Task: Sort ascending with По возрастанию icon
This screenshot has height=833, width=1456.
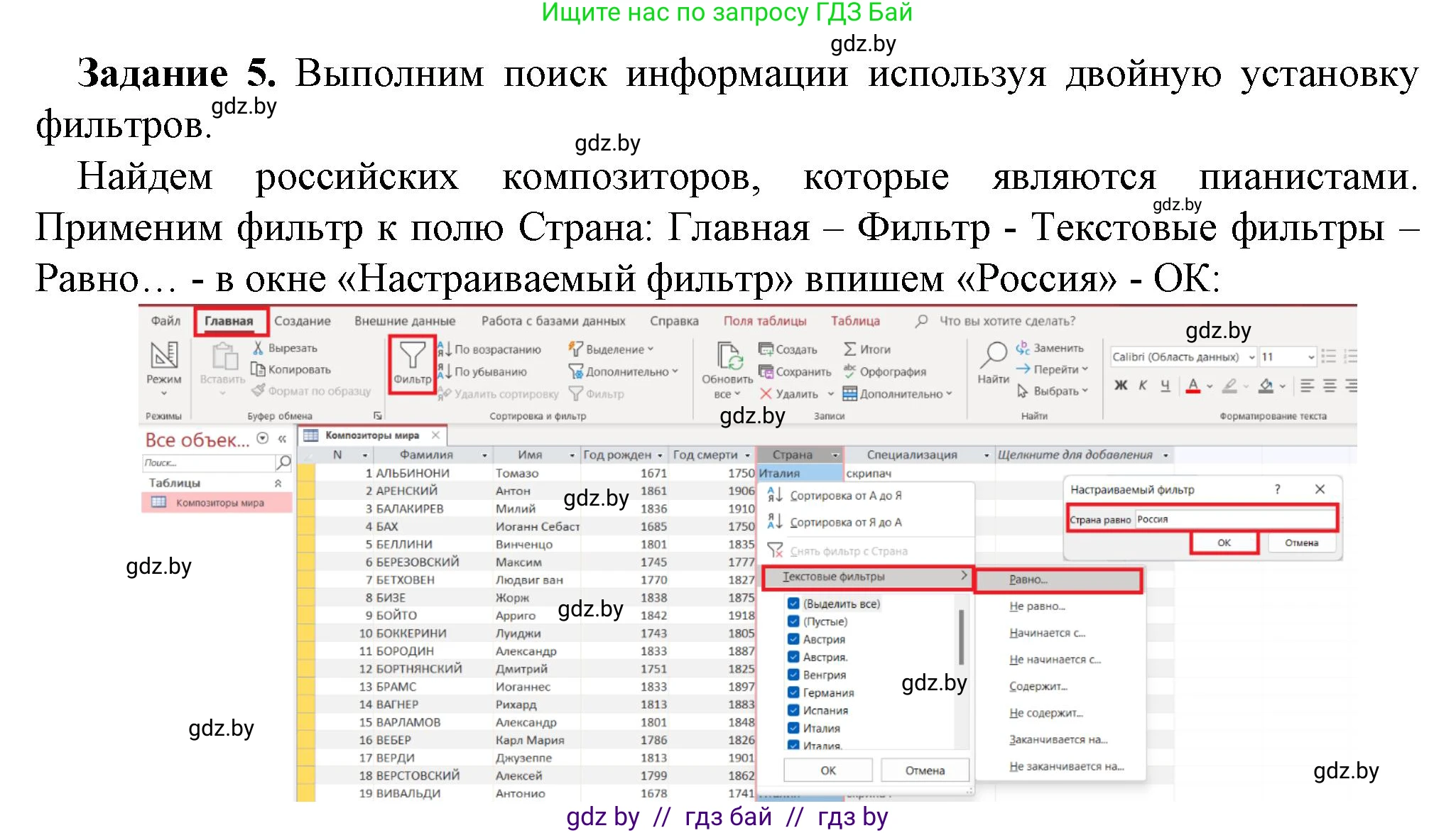Action: pos(446,349)
